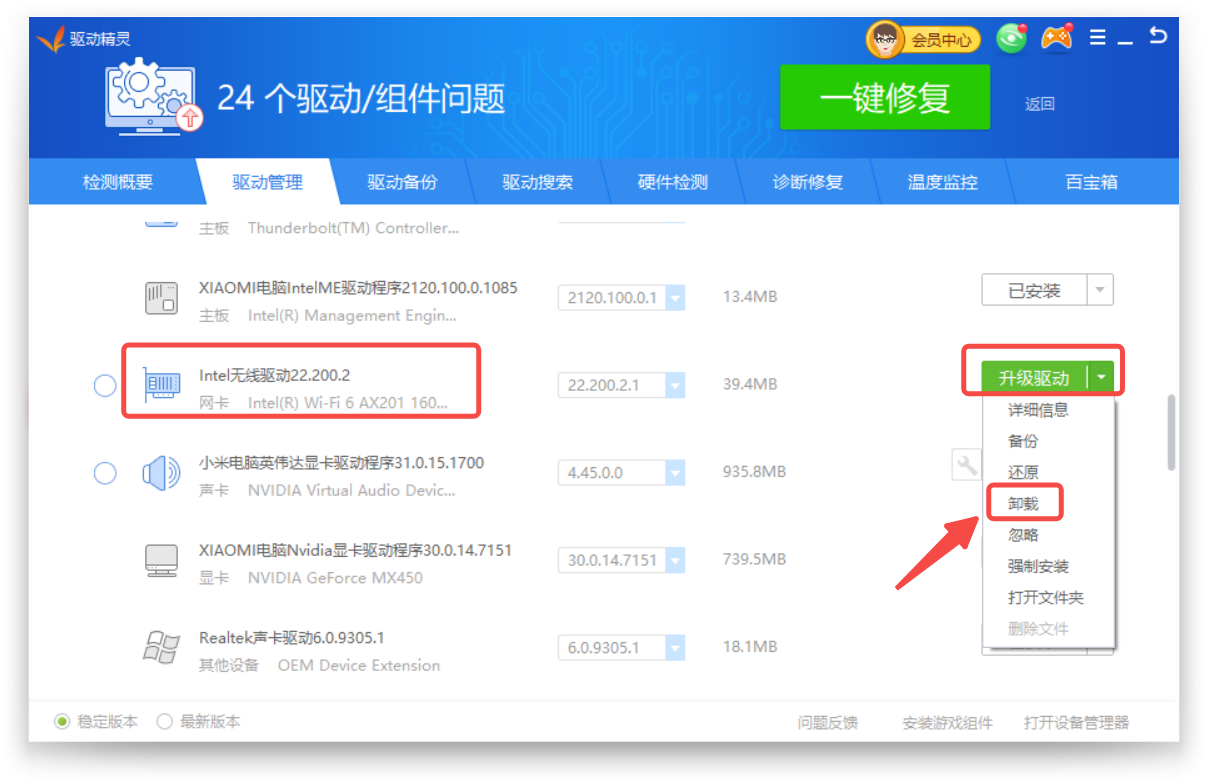Click the back arrow icon in title bar
This screenshot has width=1208, height=783.
click(1158, 37)
